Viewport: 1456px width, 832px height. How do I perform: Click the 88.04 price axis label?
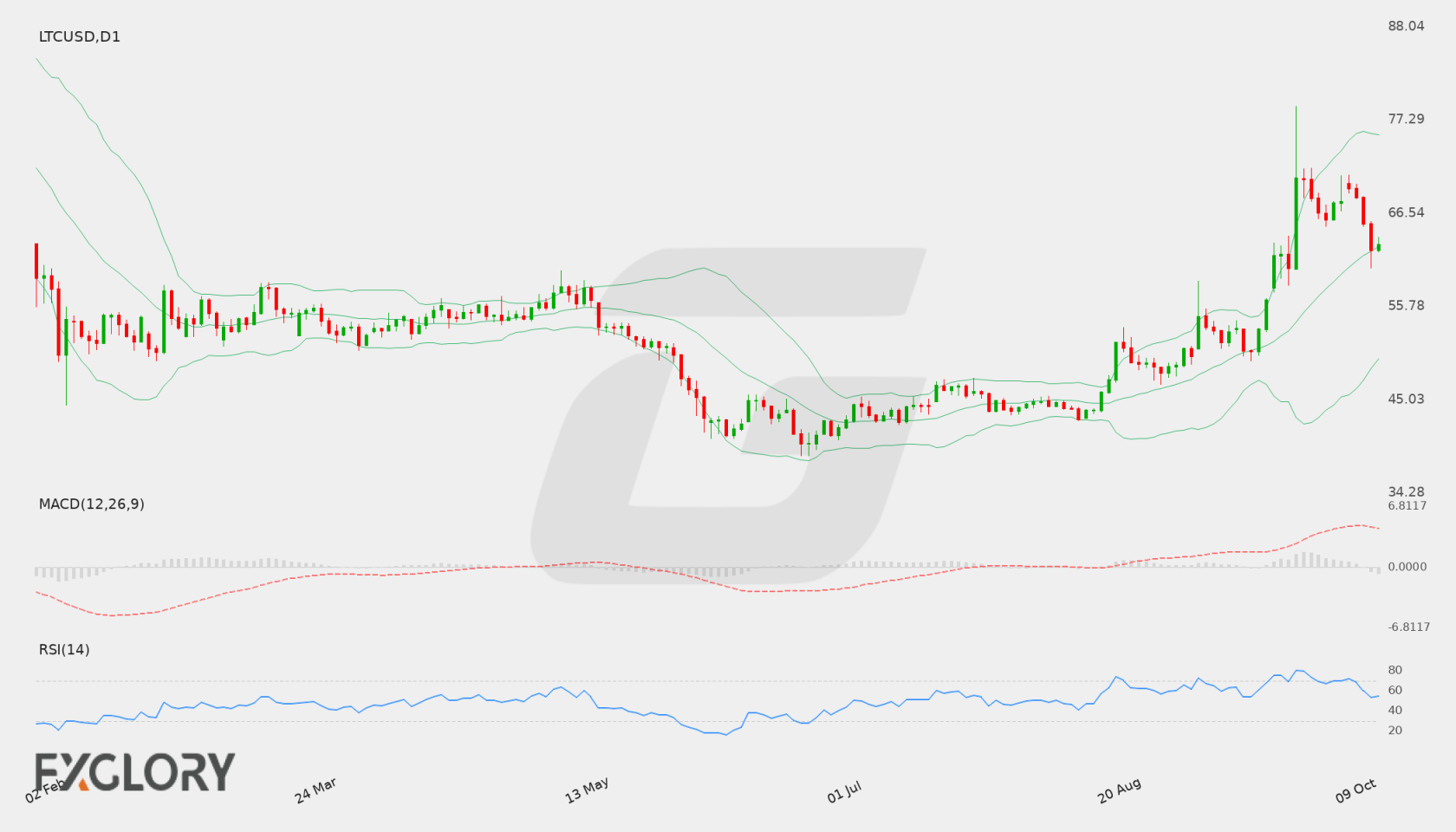click(x=1406, y=26)
